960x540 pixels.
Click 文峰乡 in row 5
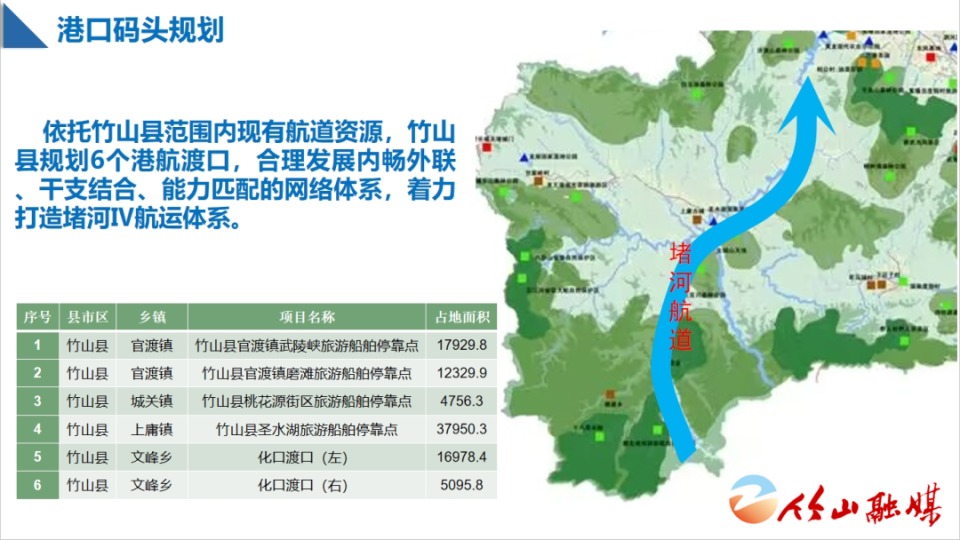click(152, 457)
